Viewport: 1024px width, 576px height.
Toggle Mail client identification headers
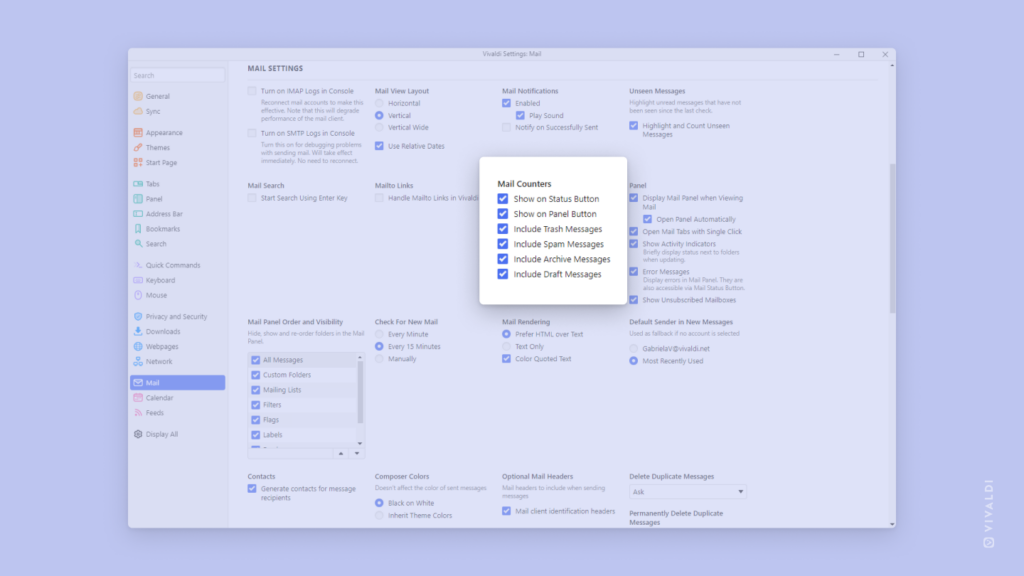click(x=506, y=511)
